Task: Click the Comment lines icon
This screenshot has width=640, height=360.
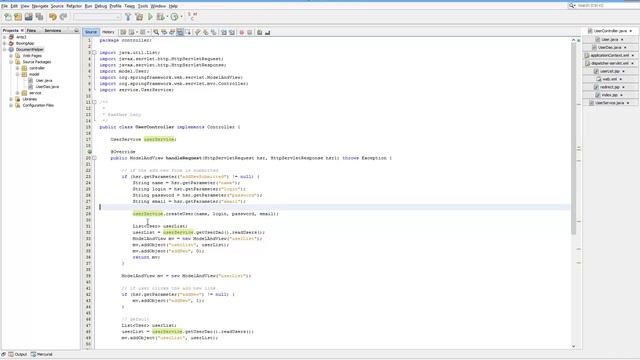Action: (x=260, y=32)
